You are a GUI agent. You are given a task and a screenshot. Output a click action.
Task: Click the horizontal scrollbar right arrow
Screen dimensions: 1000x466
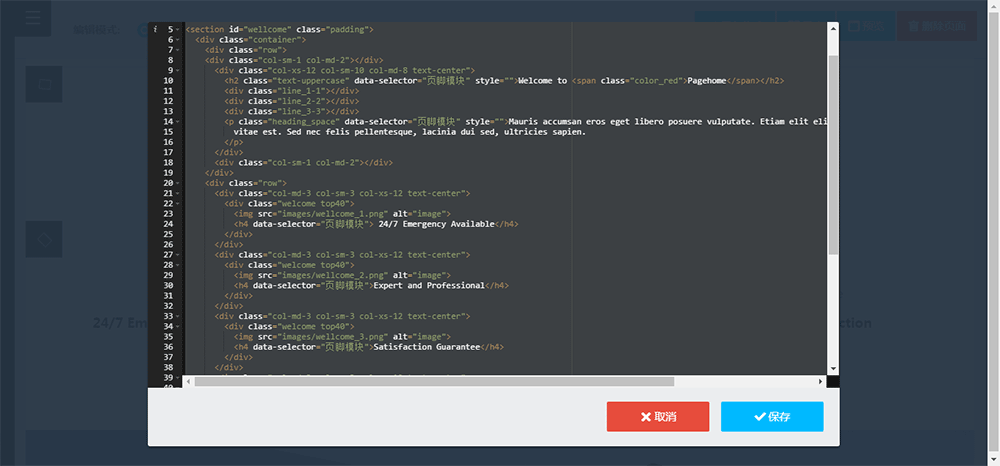pos(821,381)
